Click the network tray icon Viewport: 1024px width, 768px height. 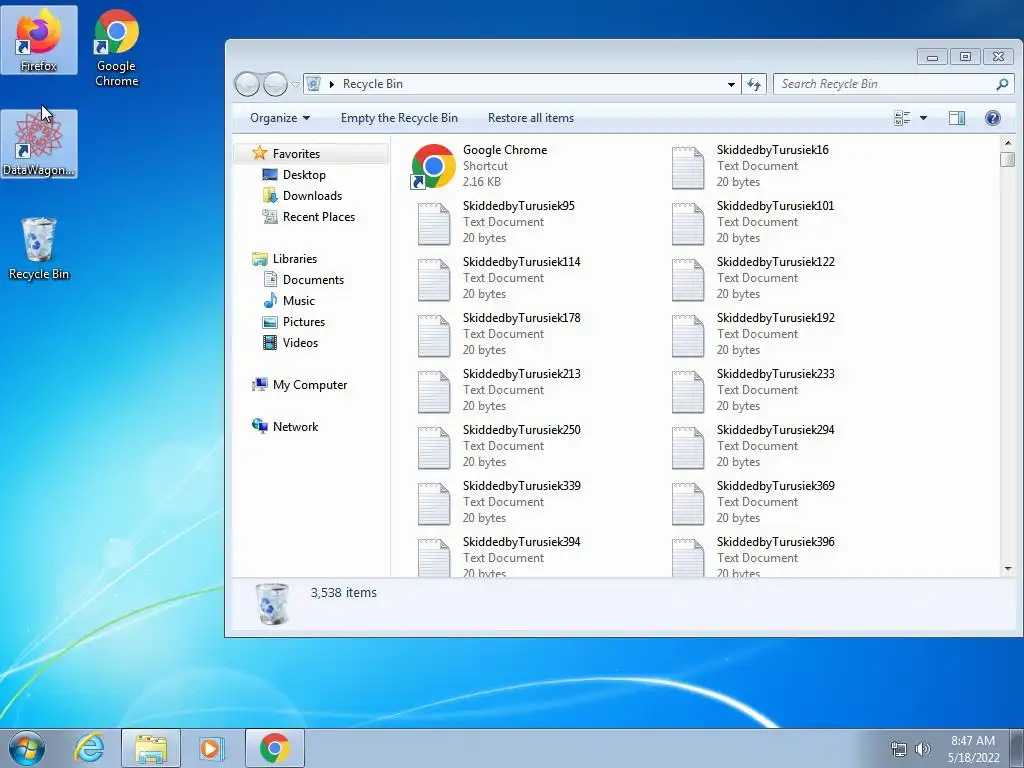[899, 749]
